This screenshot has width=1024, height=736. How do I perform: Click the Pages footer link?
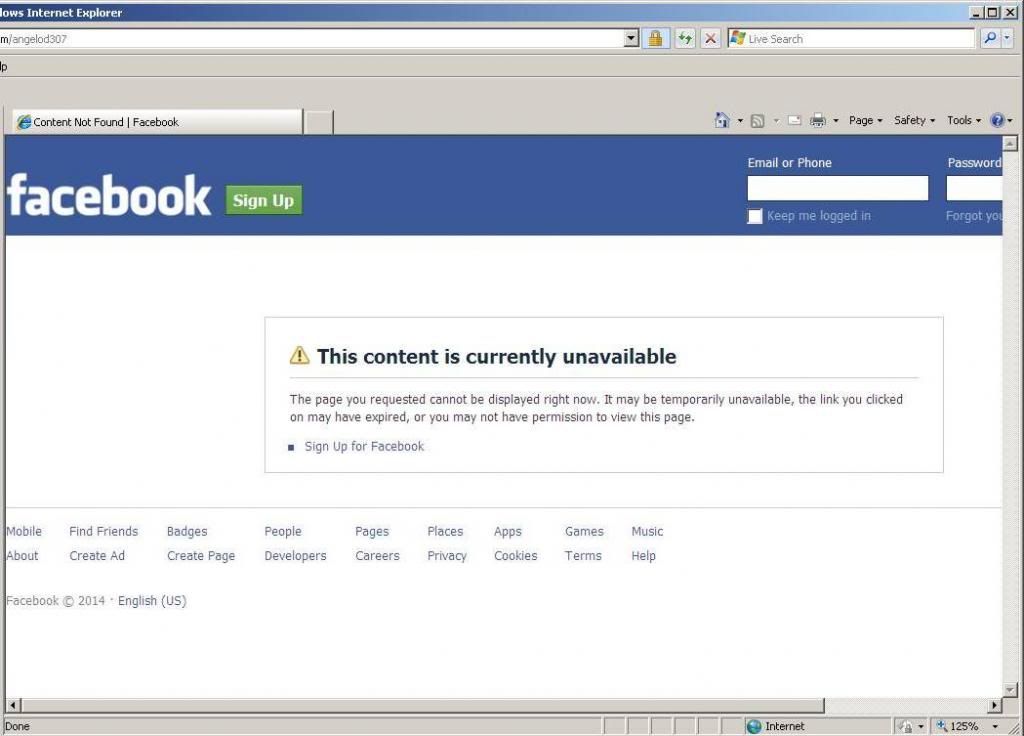(x=372, y=531)
